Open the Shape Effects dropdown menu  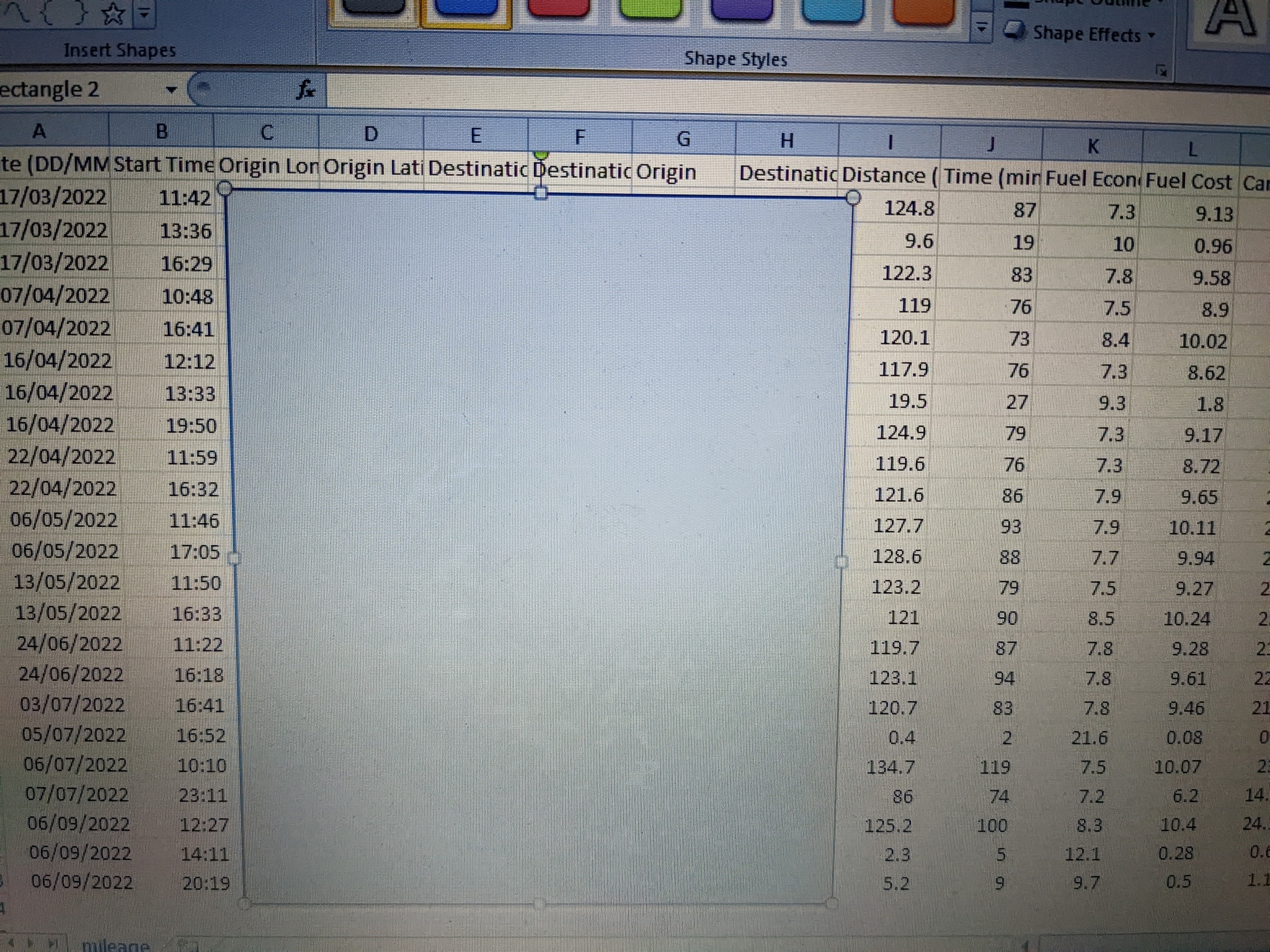click(1151, 35)
